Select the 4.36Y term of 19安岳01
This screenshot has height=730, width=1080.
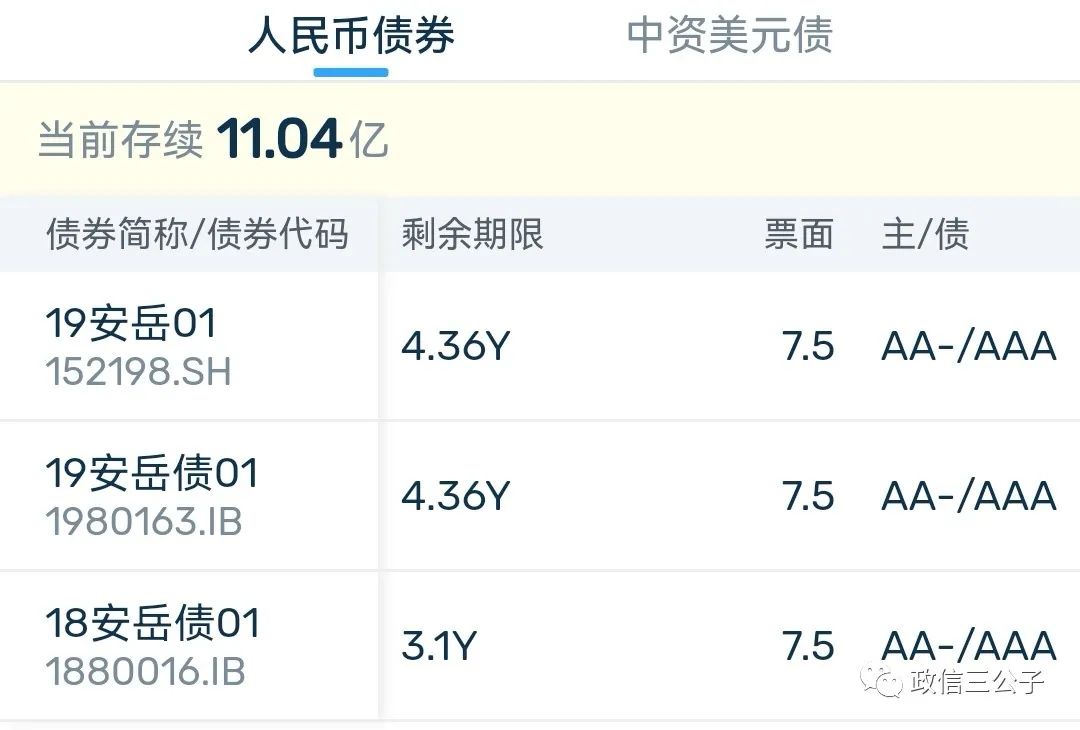[456, 346]
